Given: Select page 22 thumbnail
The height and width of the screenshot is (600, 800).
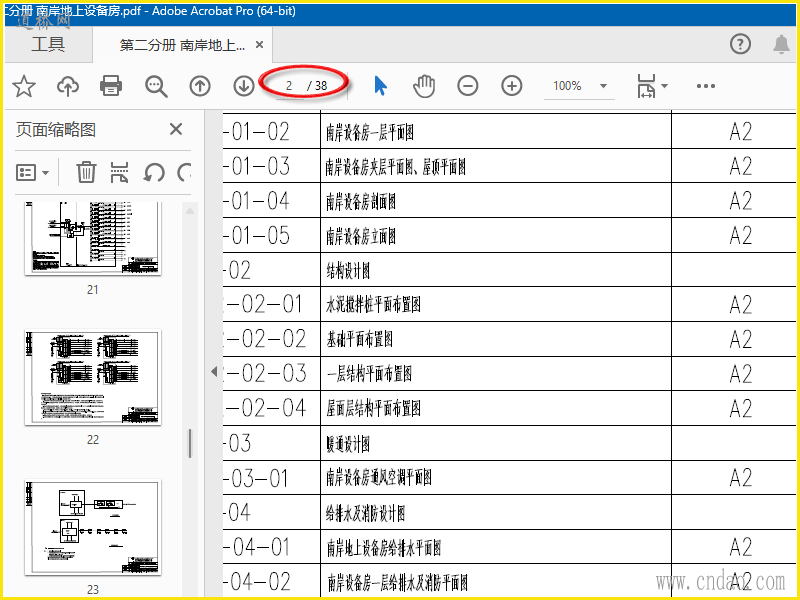Looking at the screenshot, I should coord(93,378).
